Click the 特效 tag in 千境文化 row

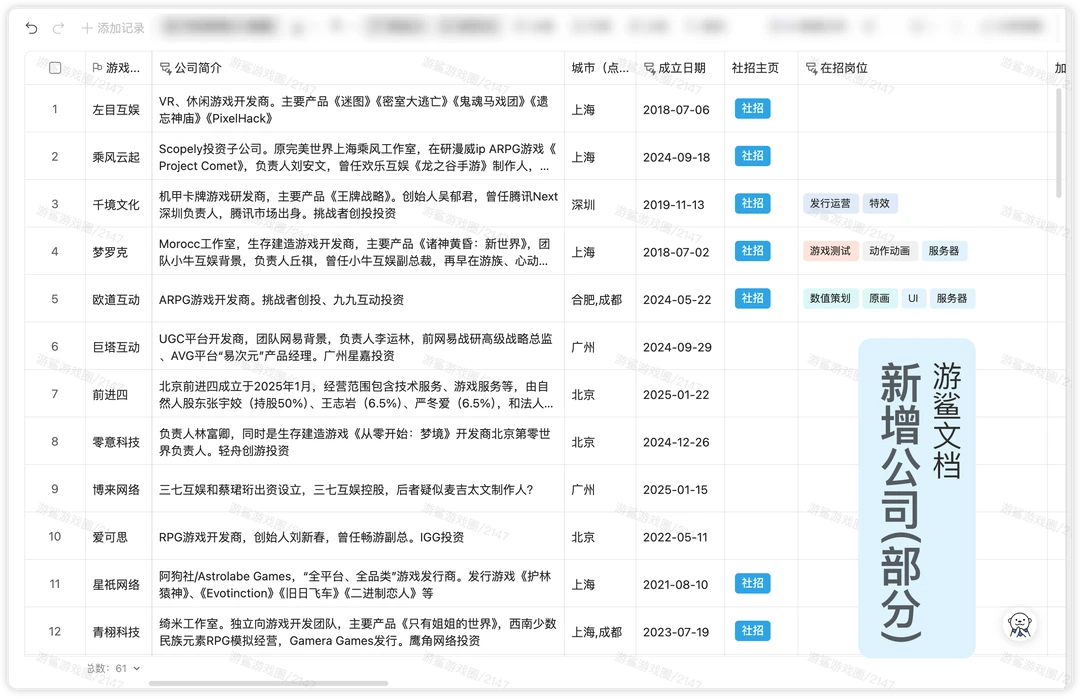880,204
